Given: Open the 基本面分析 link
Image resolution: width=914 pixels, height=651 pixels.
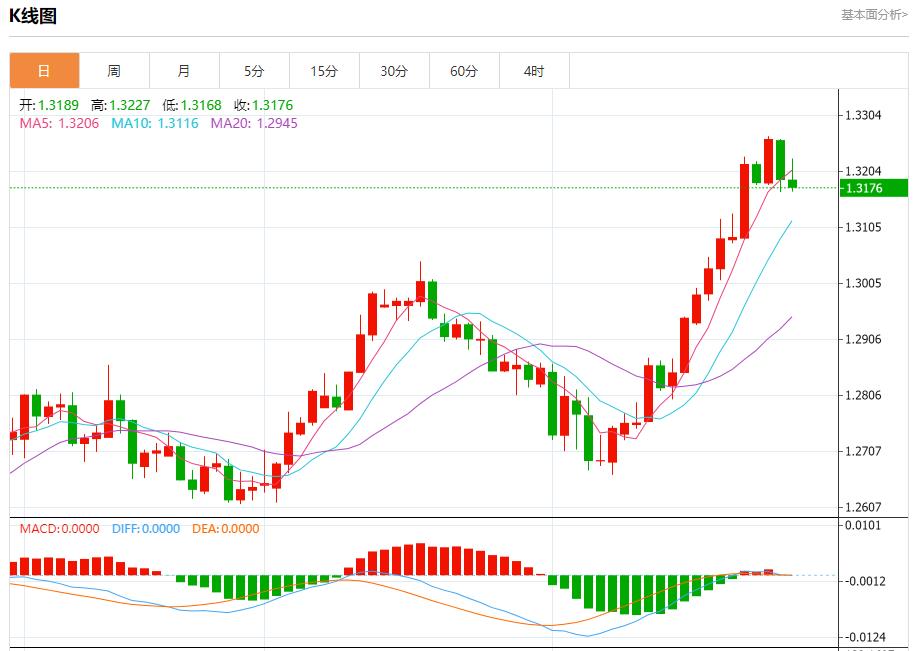Looking at the screenshot, I should [873, 15].
